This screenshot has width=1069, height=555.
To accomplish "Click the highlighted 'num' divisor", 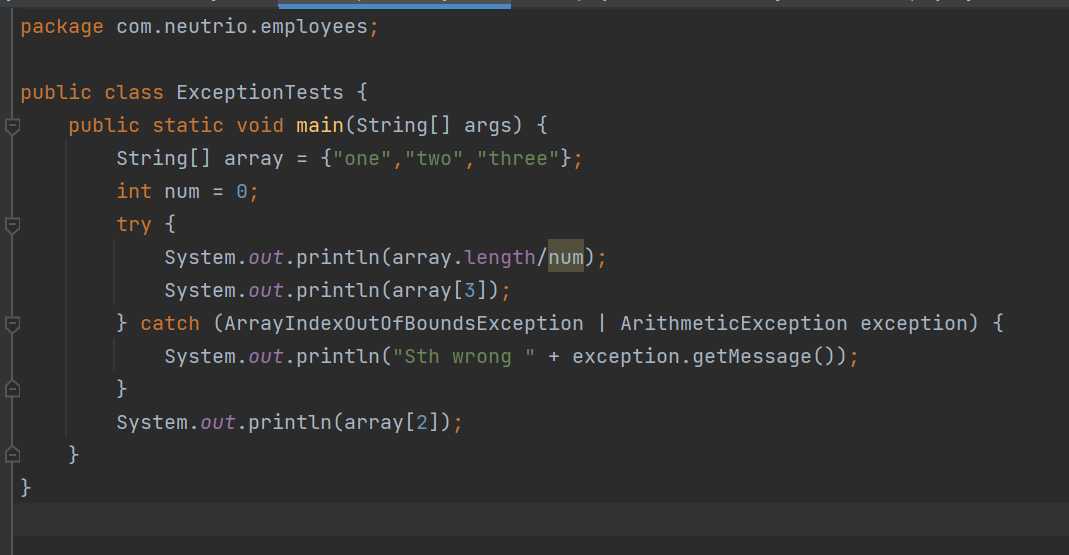I will click(x=566, y=257).
